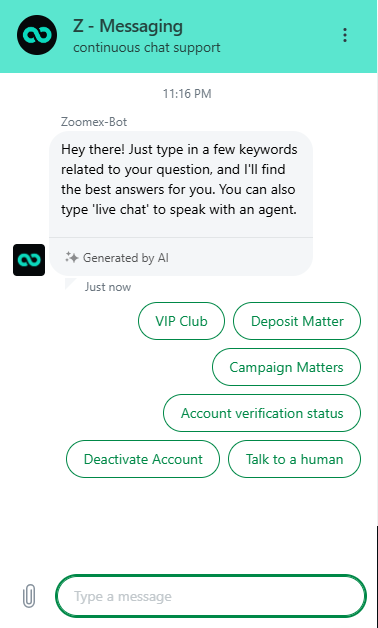
Task: Pick the Campaign Matters option
Action: point(286,367)
